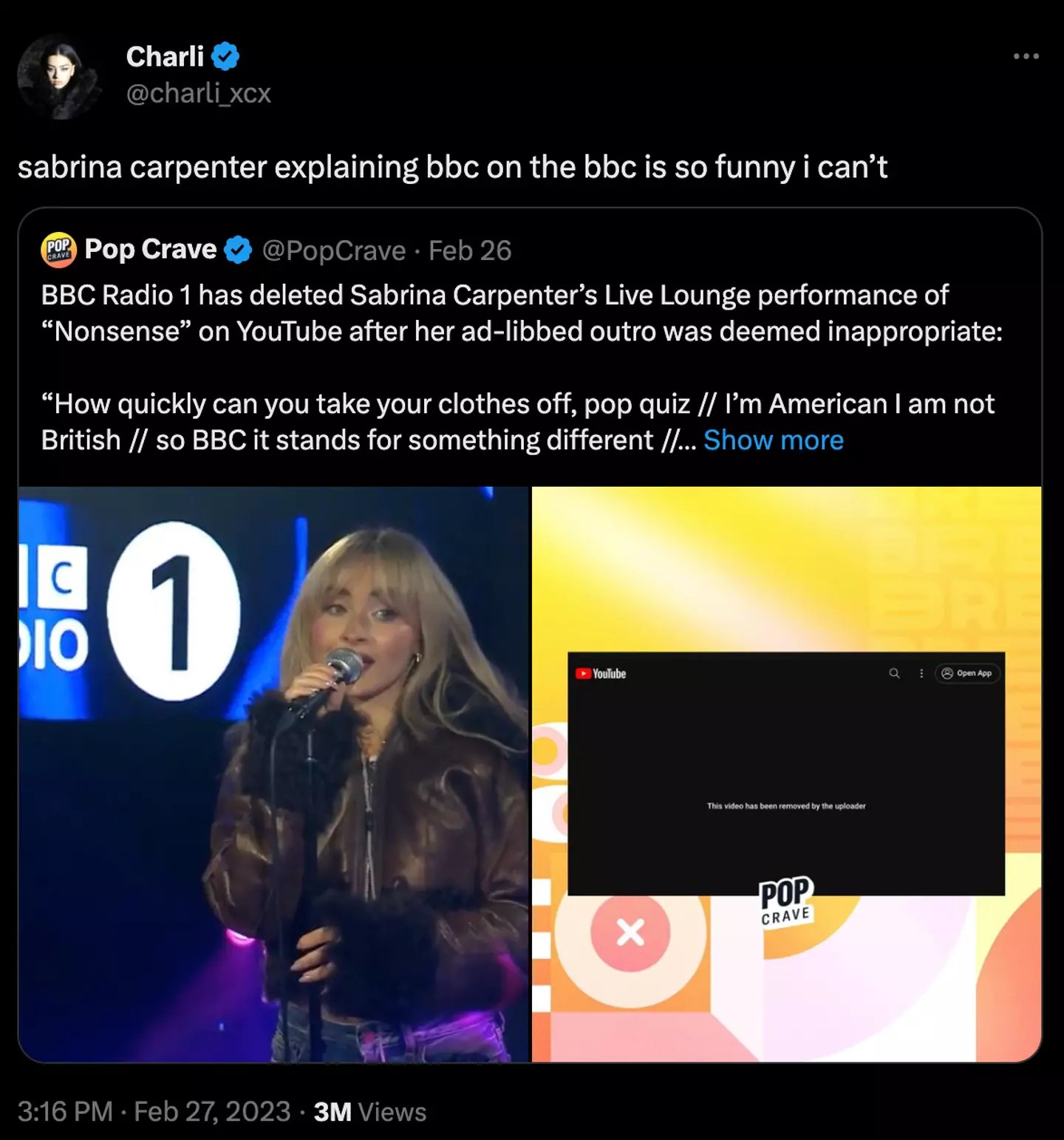This screenshot has width=1064, height=1140.
Task: Open the @charli_xcx handle link
Action: click(x=198, y=94)
